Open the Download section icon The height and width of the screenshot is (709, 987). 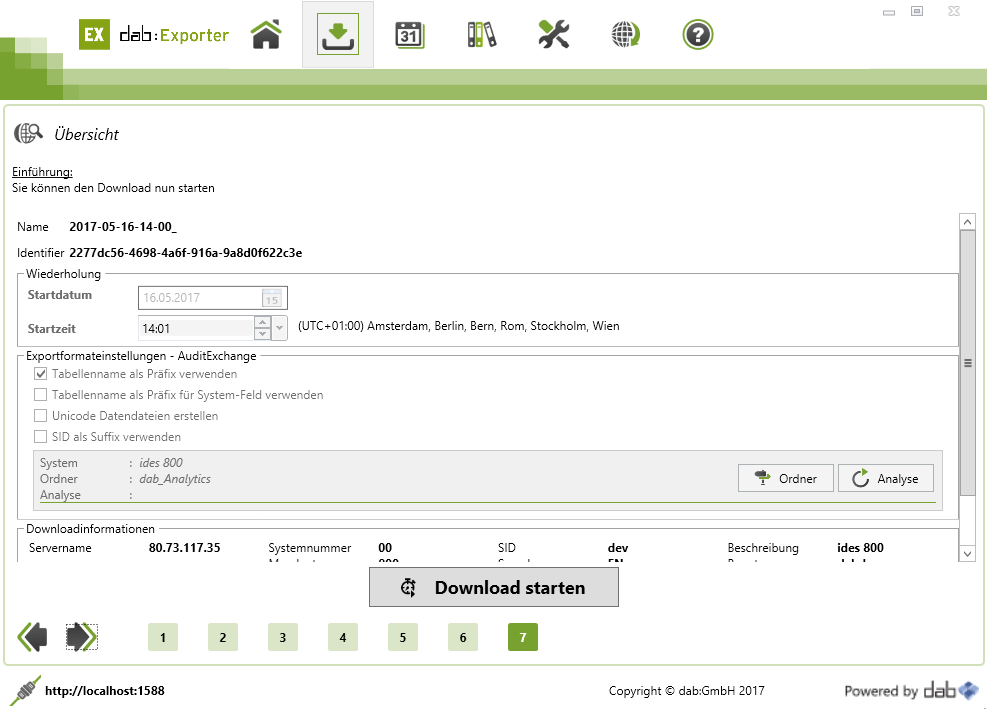coord(338,35)
